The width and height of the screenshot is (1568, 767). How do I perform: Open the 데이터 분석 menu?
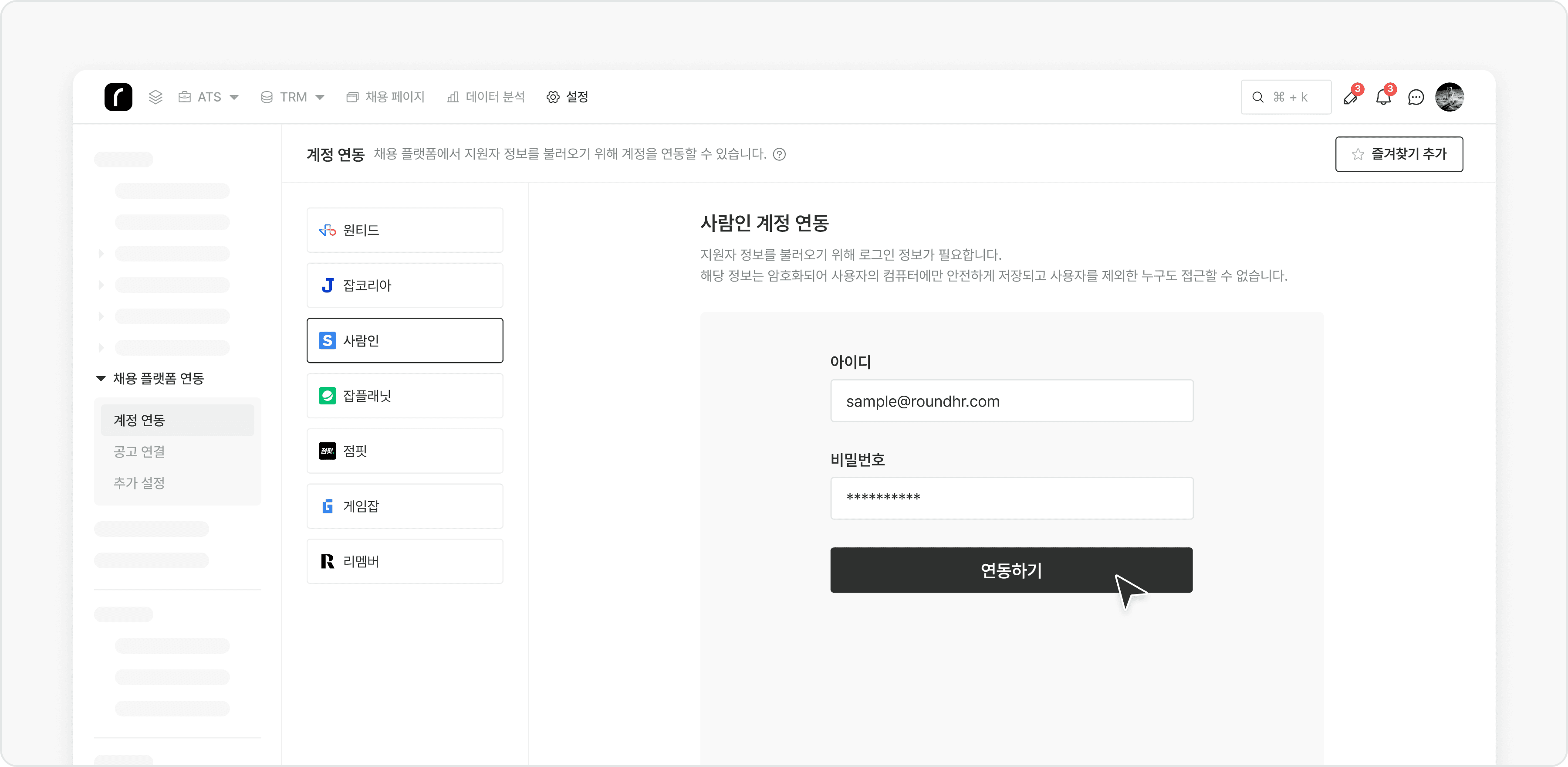[486, 97]
